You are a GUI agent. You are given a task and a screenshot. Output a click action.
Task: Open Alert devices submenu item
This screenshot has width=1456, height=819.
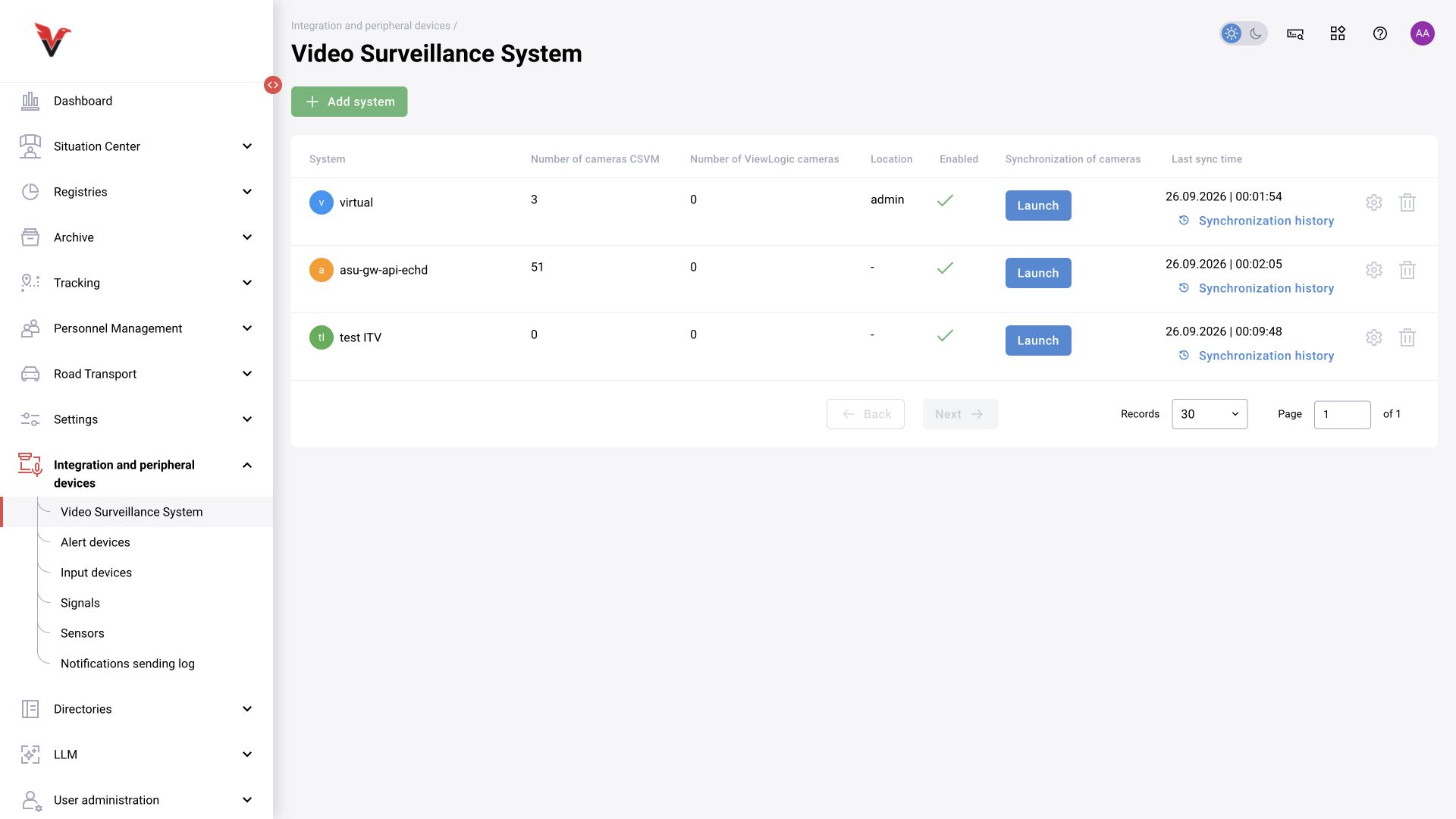click(96, 542)
